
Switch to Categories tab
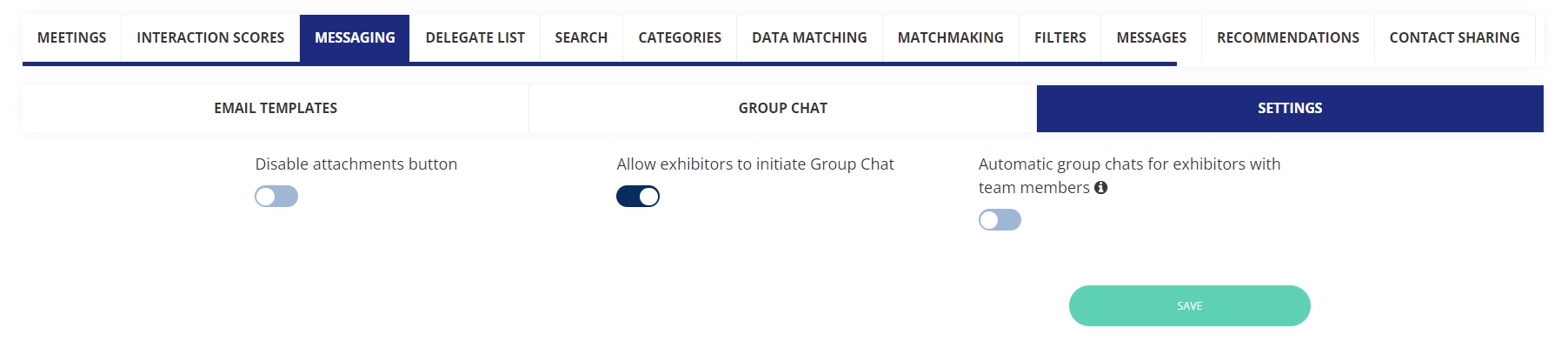(680, 38)
